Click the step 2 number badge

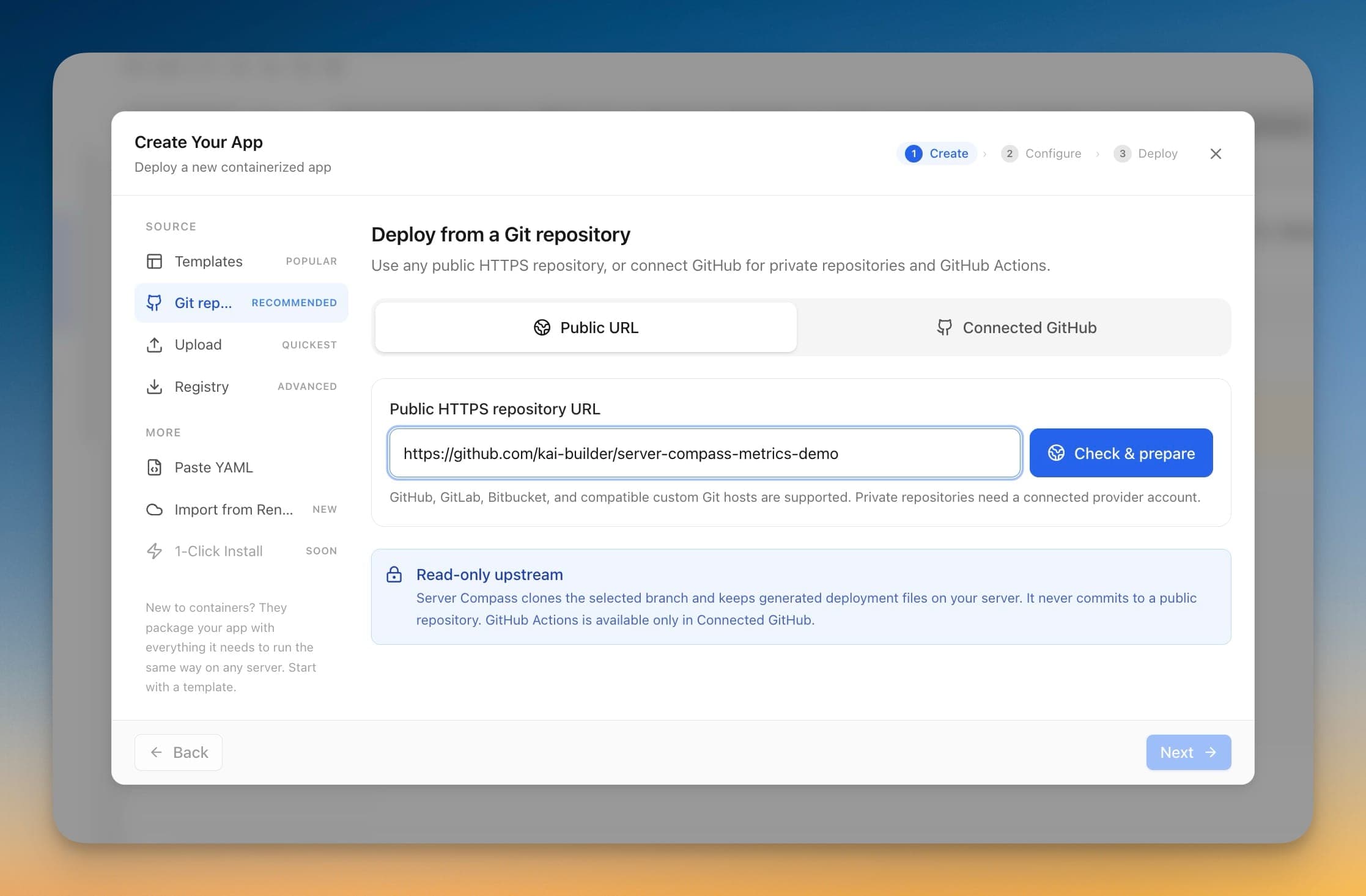[1010, 153]
